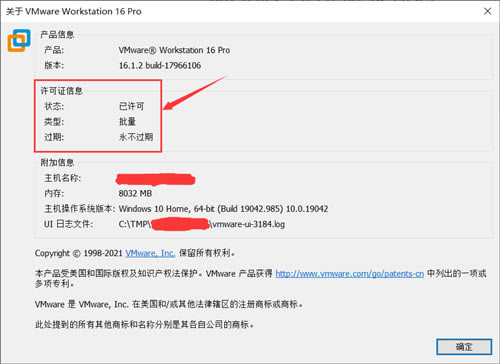
Task: Click the 类型 label
Action: pyautogui.click(x=54, y=122)
